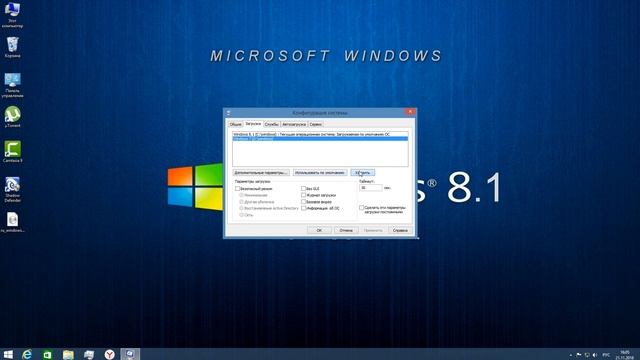Switch to the Загрузка tab

coord(253,124)
